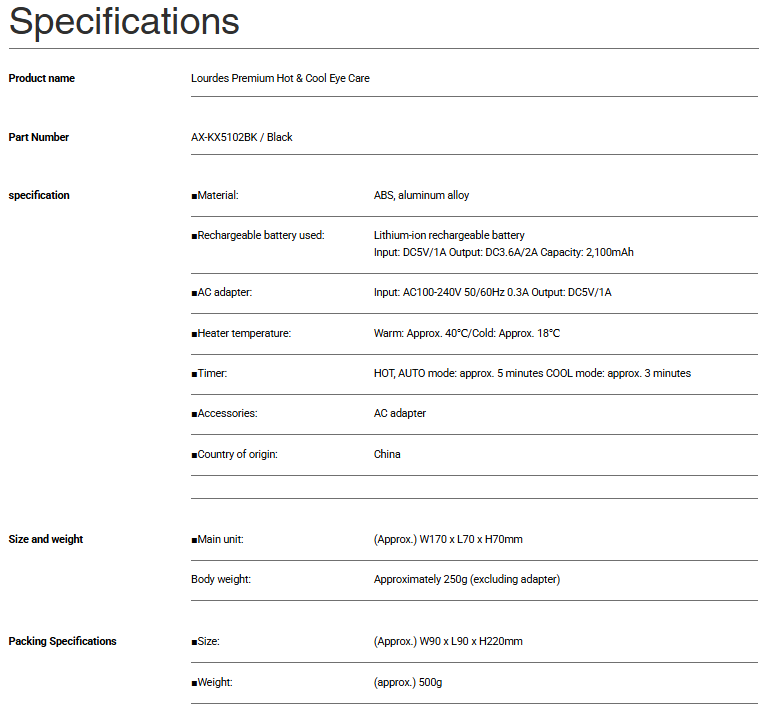The height and width of the screenshot is (706, 760).
Task: Click the 'AC adapter:' specification label
Action: (221, 293)
